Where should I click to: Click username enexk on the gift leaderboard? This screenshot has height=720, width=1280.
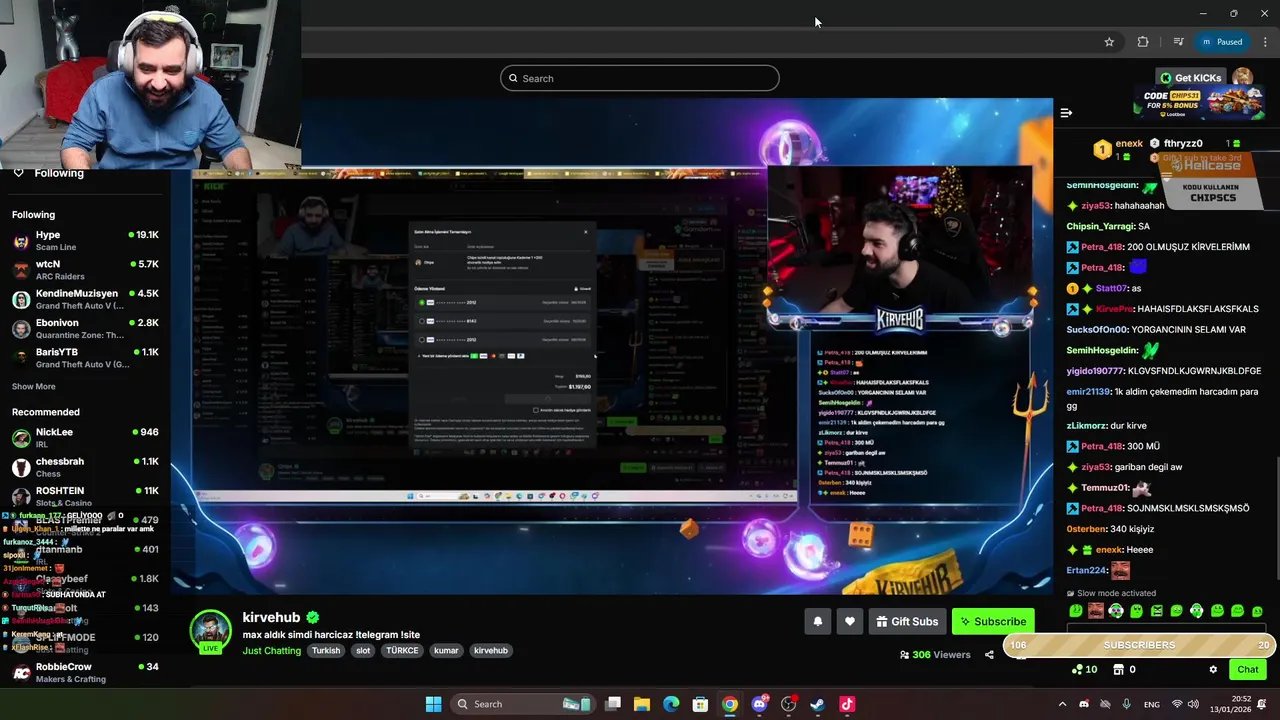1129,143
